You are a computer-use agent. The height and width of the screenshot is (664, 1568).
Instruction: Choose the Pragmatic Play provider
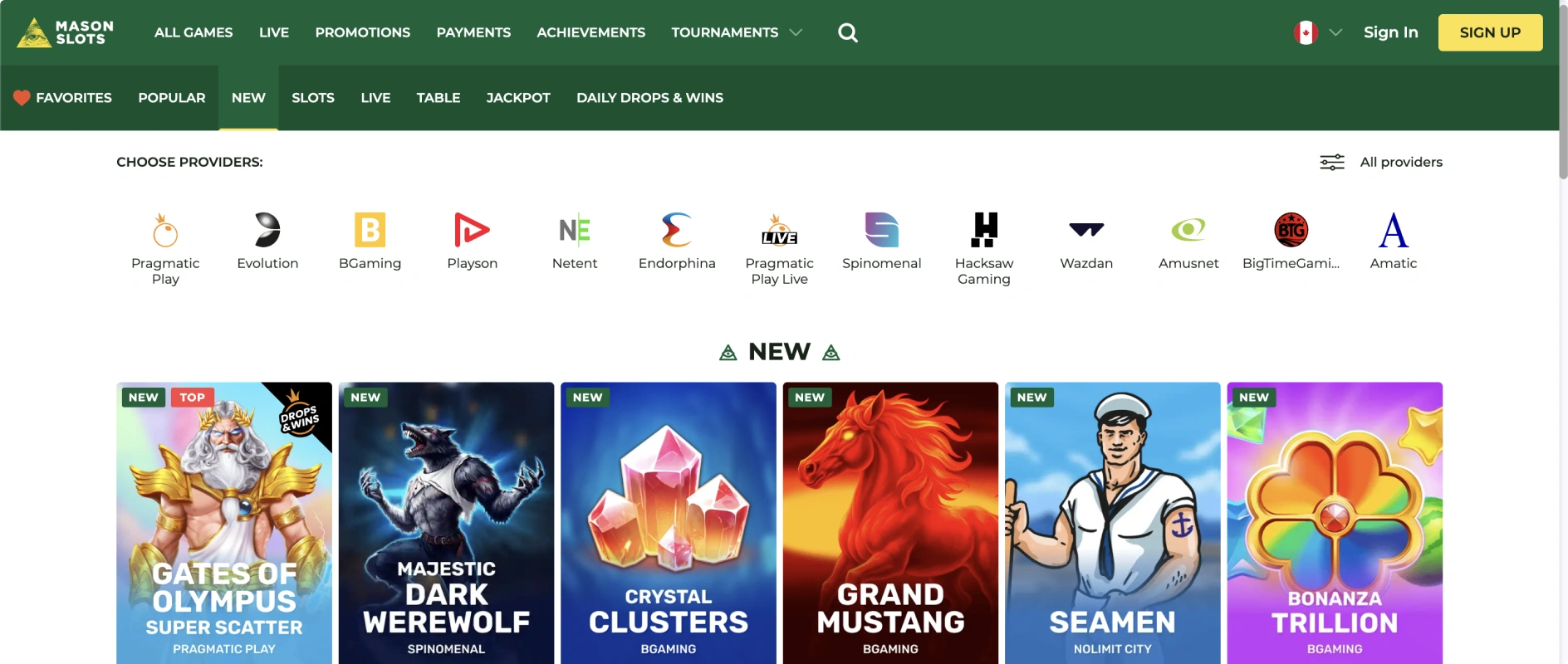(165, 249)
